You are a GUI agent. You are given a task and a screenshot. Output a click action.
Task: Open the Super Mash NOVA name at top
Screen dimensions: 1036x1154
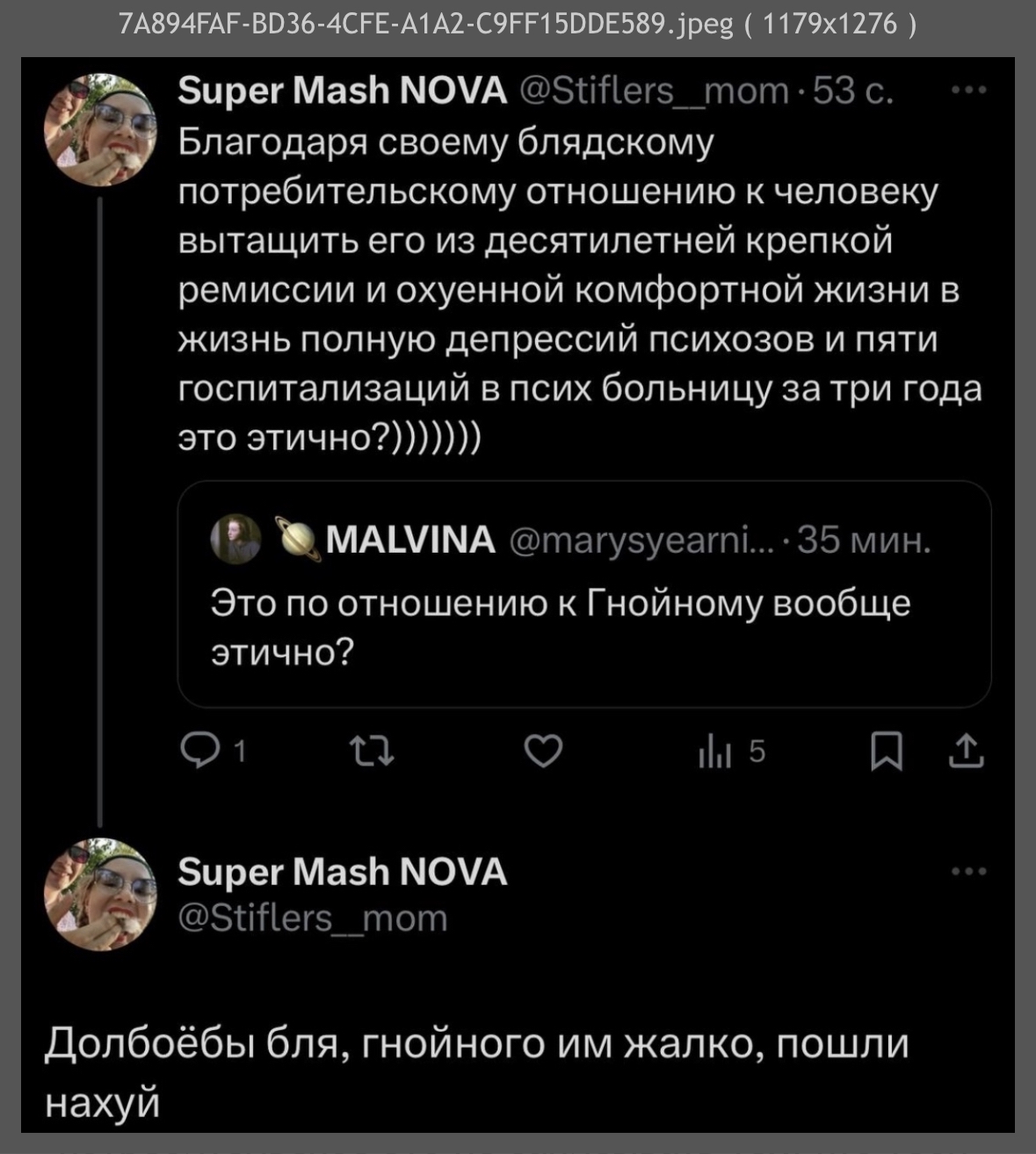pos(342,90)
